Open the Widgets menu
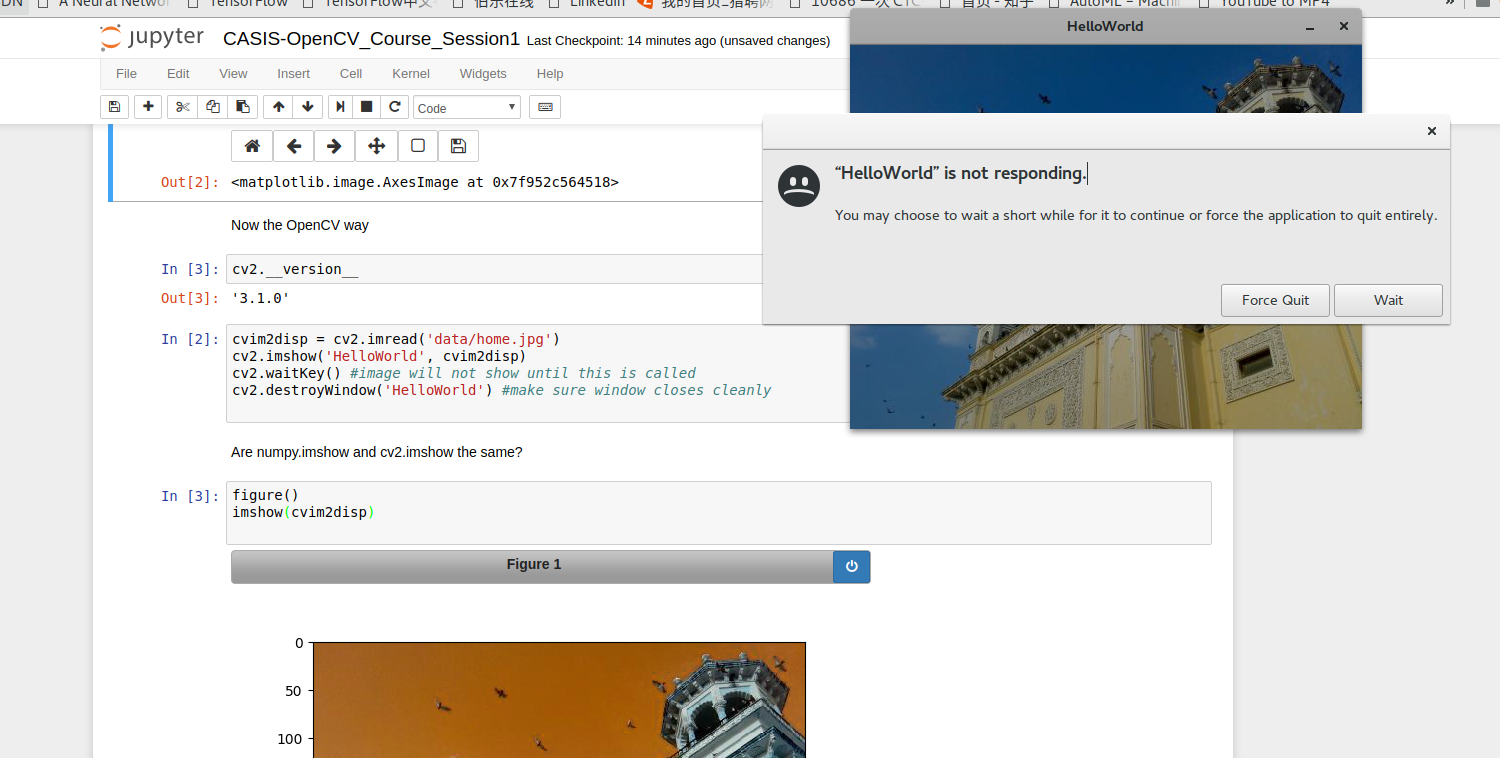 tap(483, 74)
